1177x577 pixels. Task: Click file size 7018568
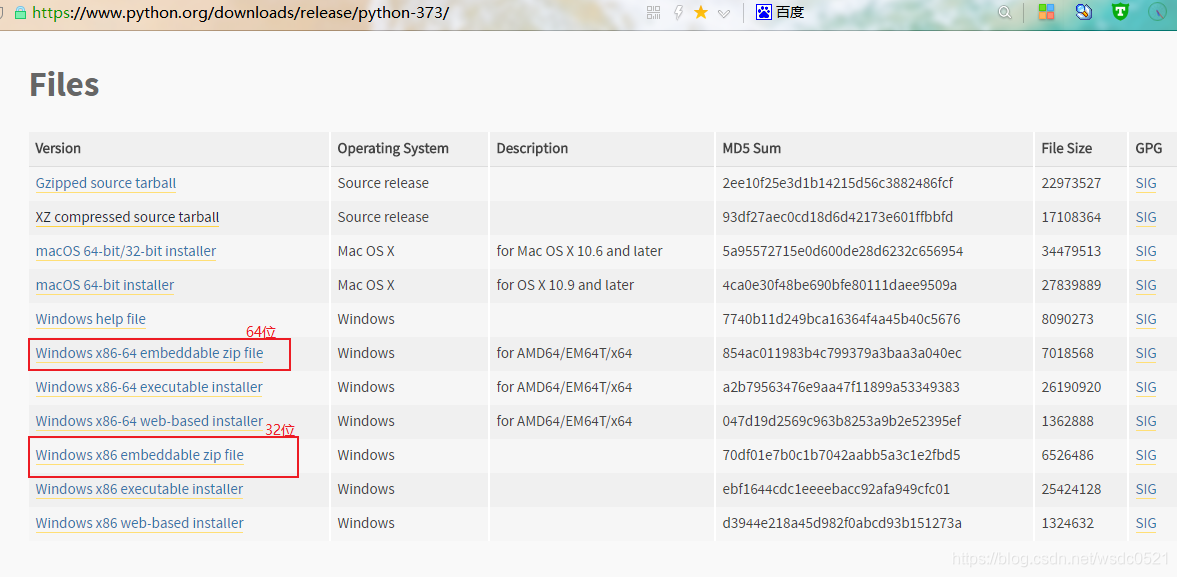click(x=1067, y=353)
